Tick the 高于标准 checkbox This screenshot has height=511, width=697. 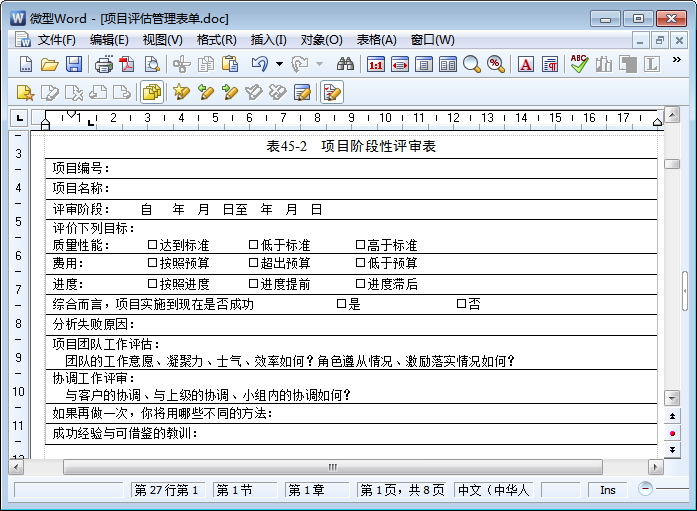[x=361, y=244]
